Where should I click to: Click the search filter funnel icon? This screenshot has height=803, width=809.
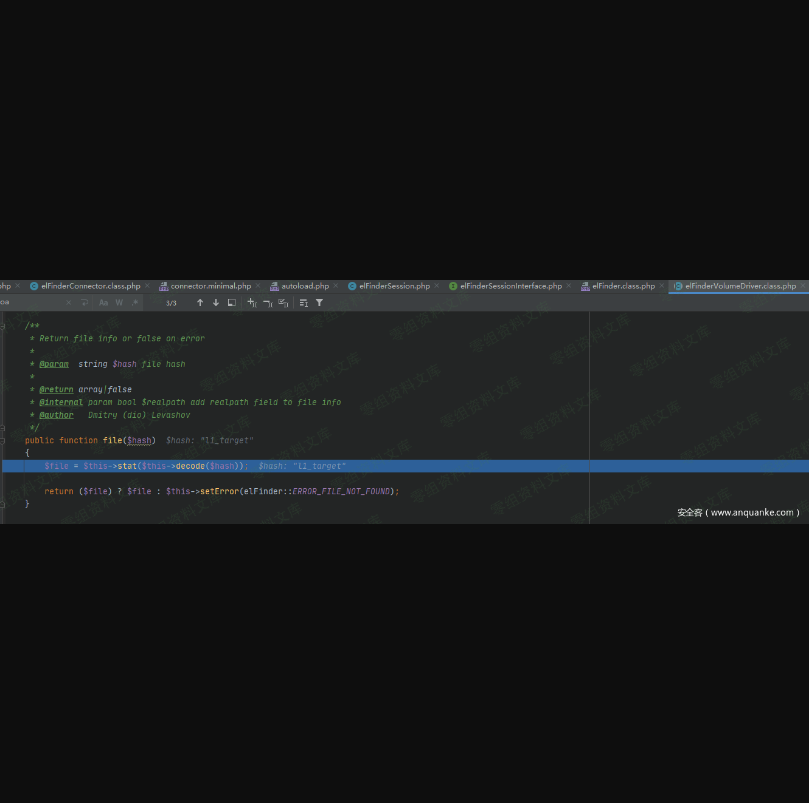tap(320, 303)
